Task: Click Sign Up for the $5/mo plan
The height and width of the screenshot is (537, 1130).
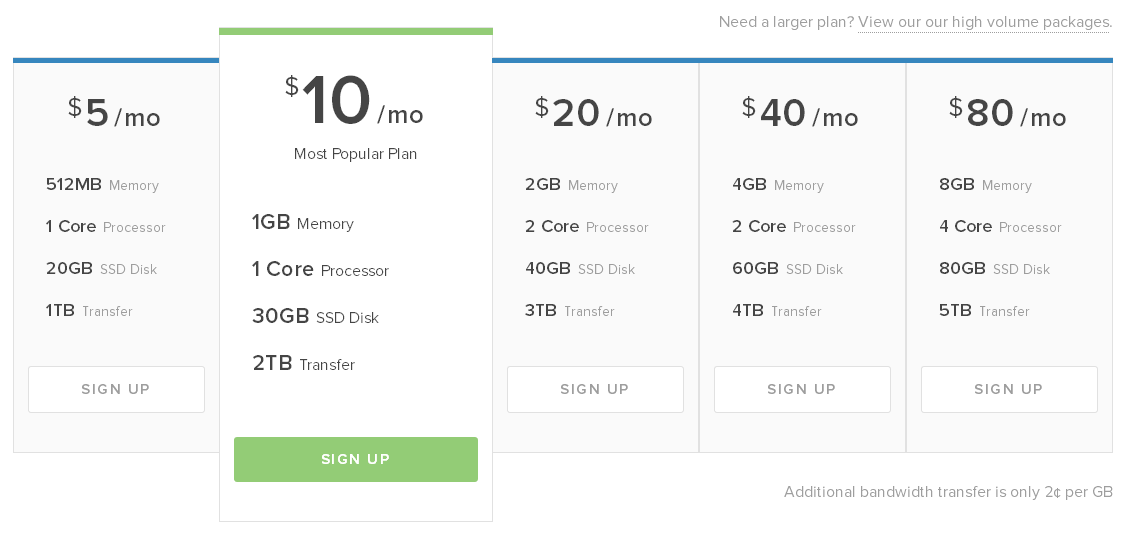Action: (116, 389)
